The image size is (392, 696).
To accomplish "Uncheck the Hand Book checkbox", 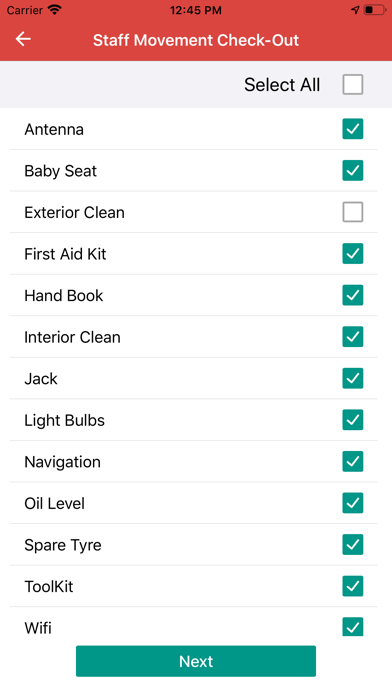I will [x=352, y=295].
